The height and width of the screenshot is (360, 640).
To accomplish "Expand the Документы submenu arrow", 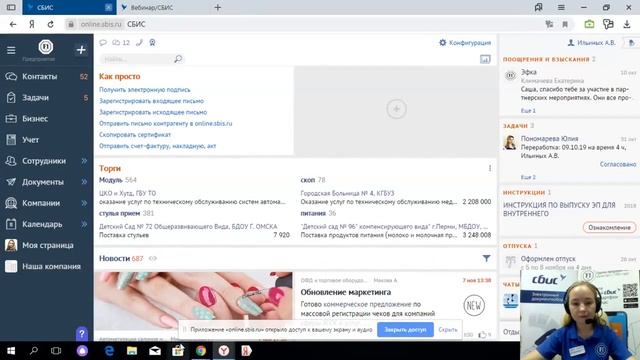I will pyautogui.click(x=84, y=182).
